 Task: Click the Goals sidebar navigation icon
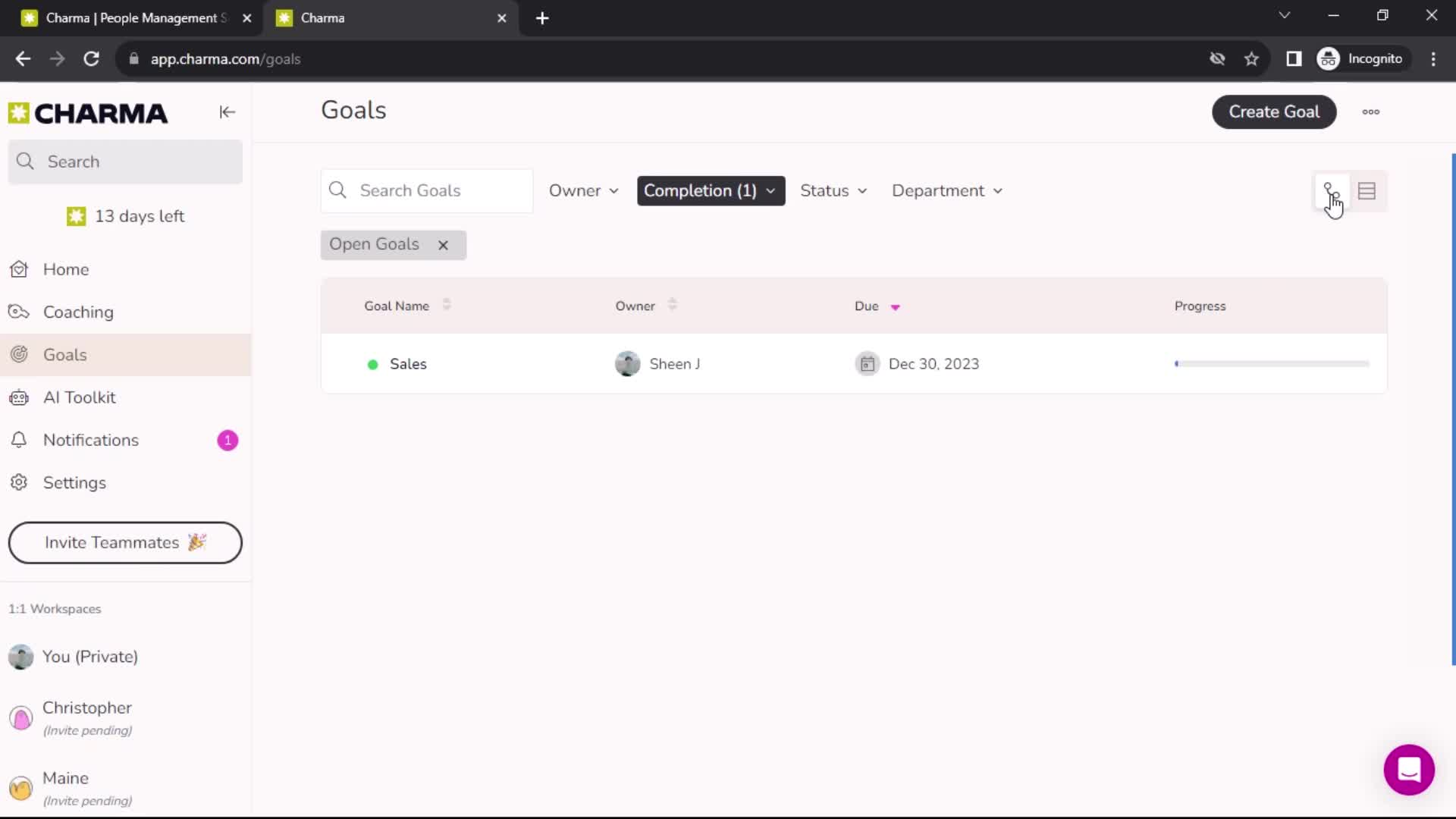pyautogui.click(x=19, y=355)
